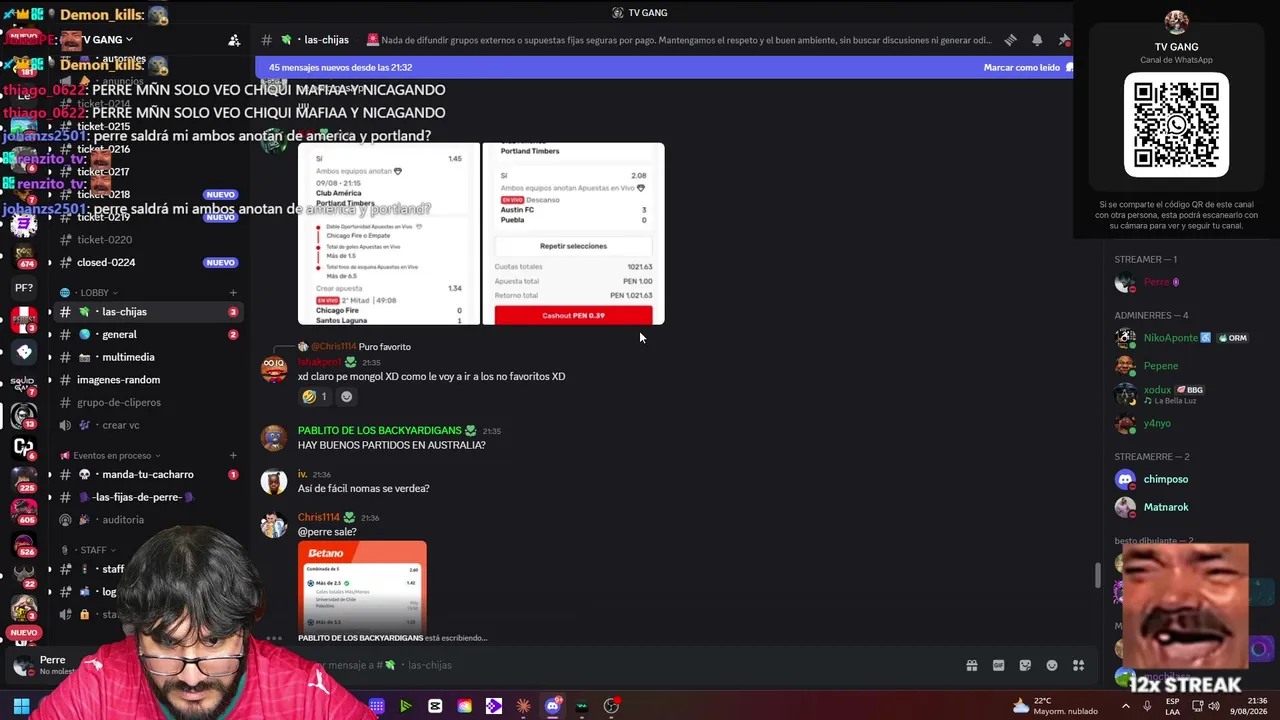
Task: Switch to the multimedia channel
Action: click(149, 357)
